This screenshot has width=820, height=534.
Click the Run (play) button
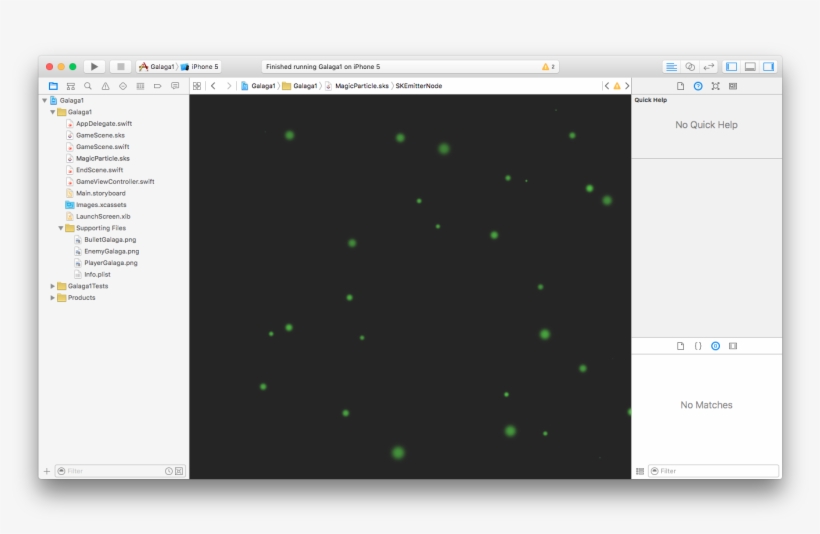(96, 66)
